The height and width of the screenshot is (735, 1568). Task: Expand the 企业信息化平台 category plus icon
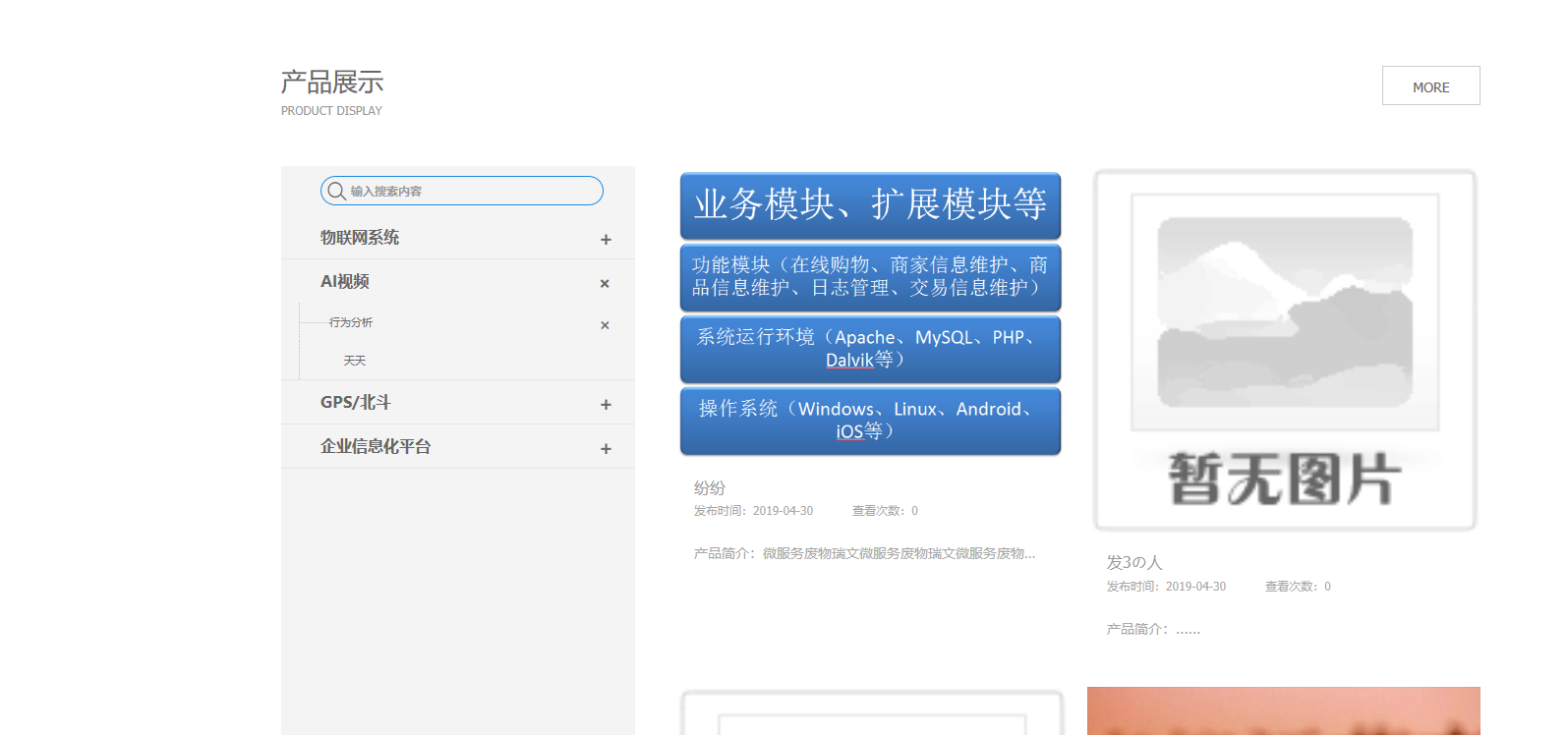coord(606,449)
